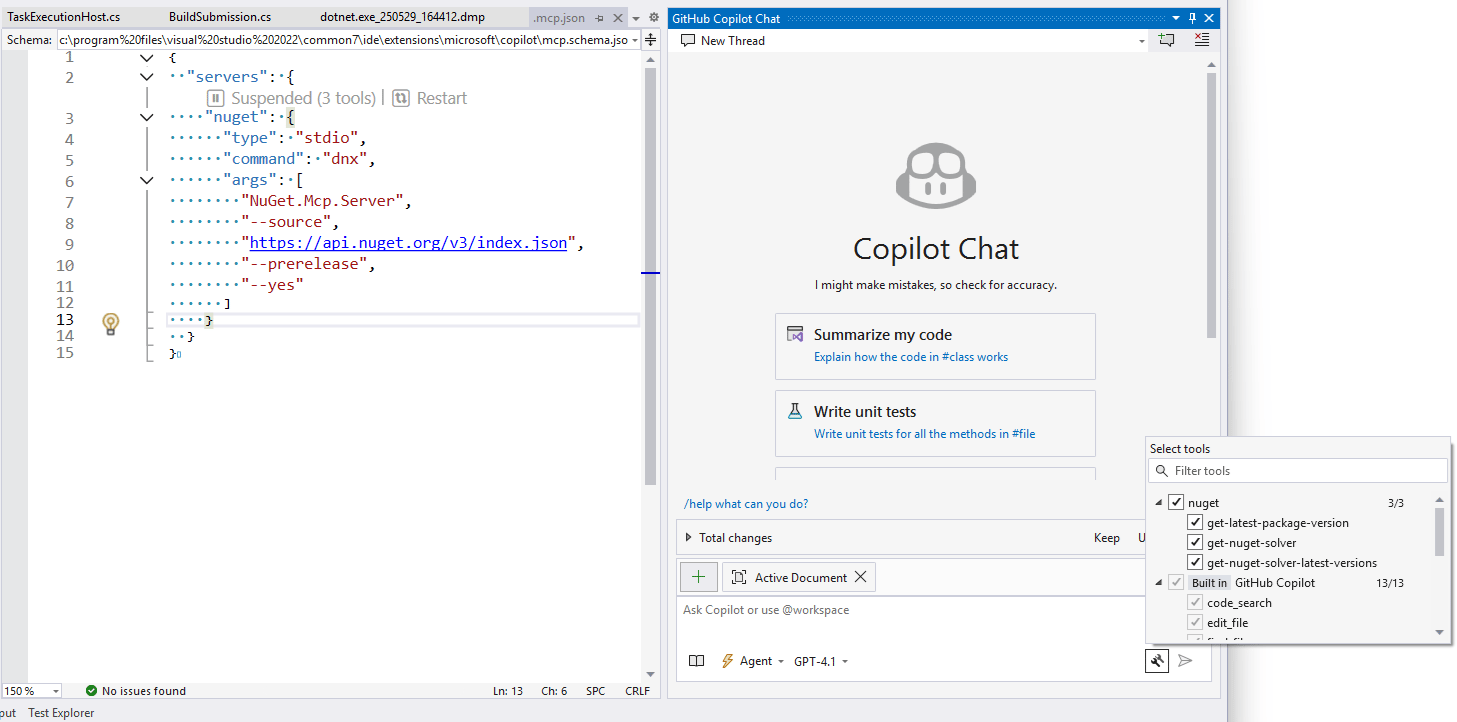This screenshot has width=1457, height=722.
Task: Click the tools wrench icon in chat
Action: coord(1157,661)
